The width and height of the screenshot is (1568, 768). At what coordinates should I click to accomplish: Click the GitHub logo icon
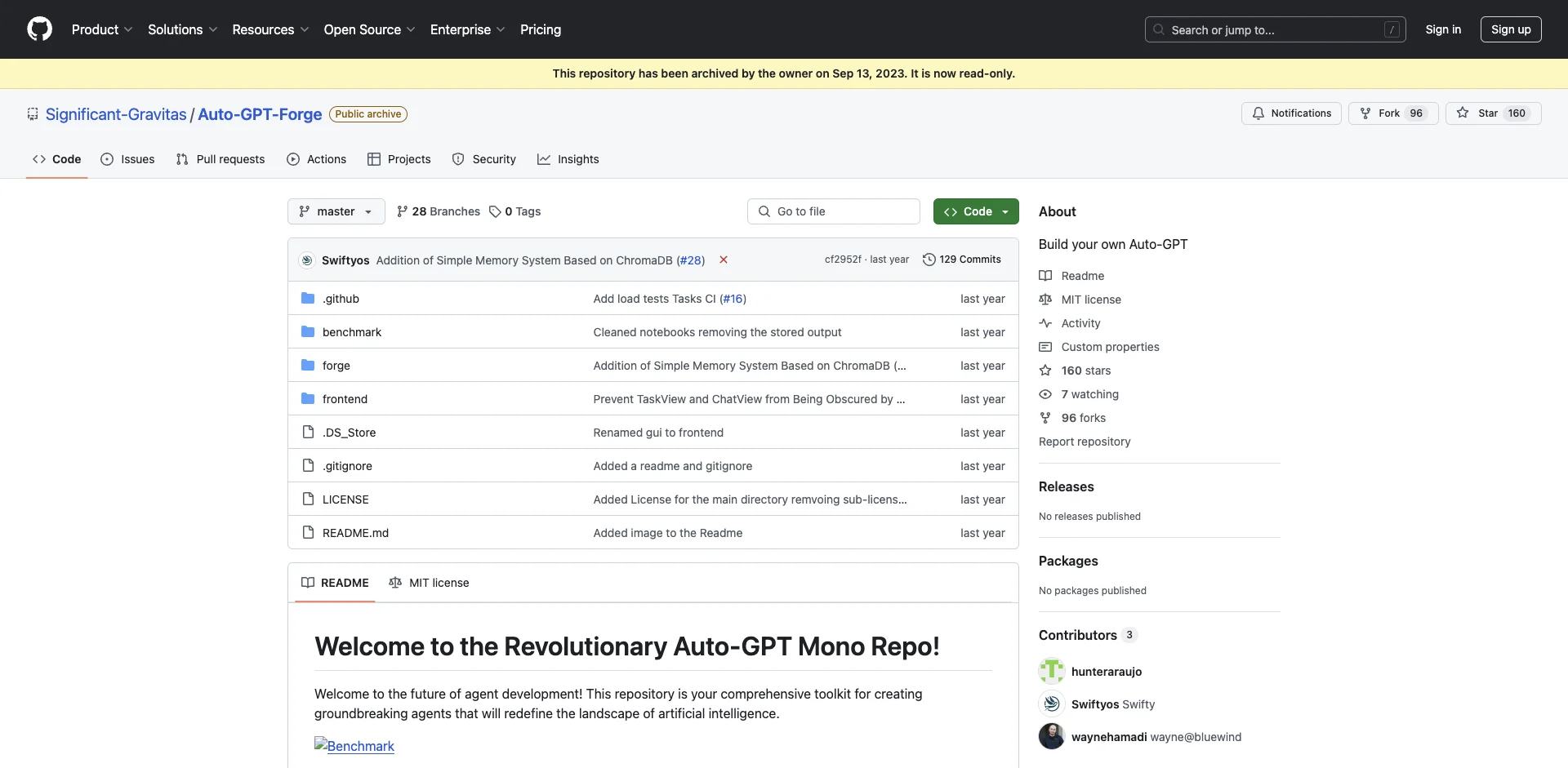(39, 29)
